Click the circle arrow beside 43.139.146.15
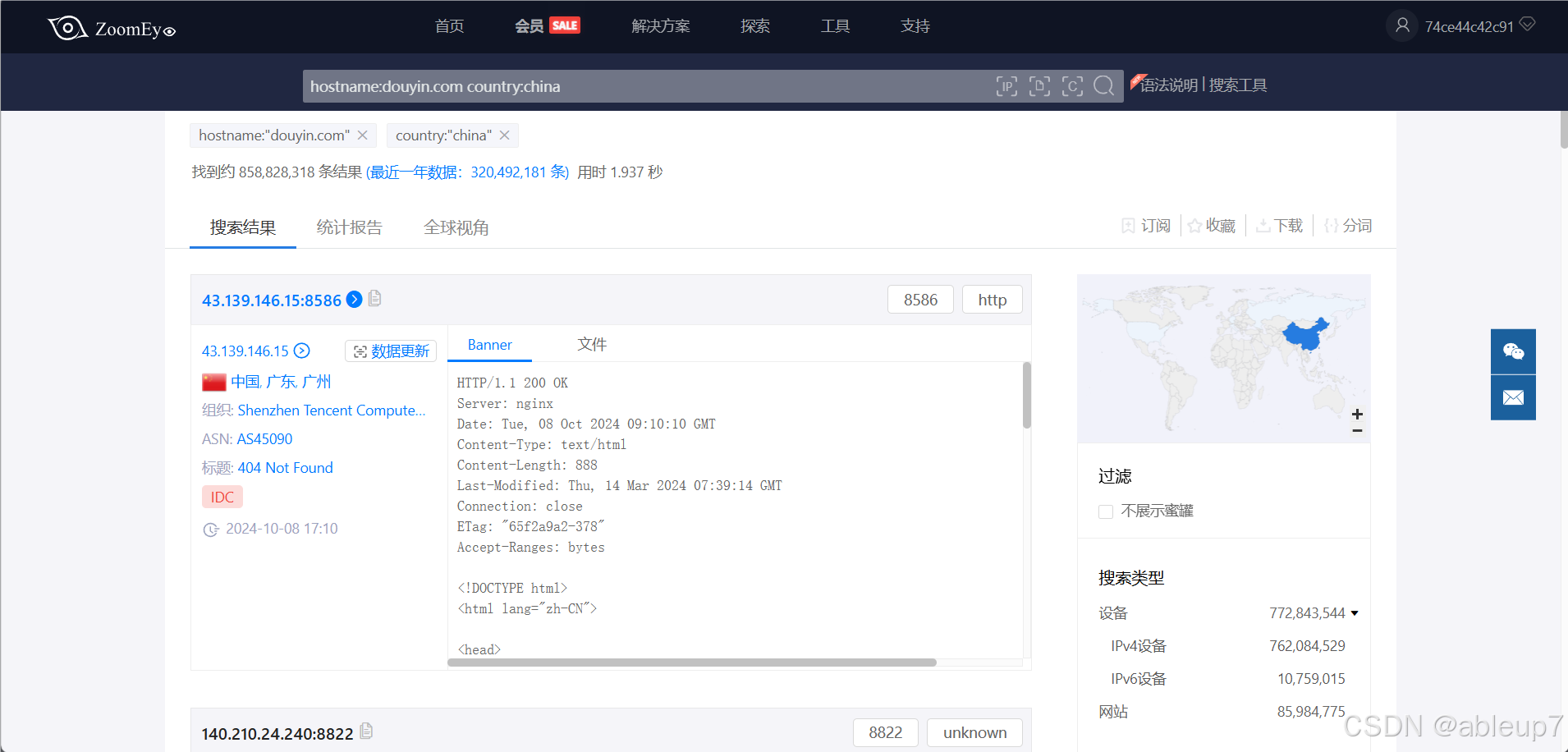 (302, 351)
